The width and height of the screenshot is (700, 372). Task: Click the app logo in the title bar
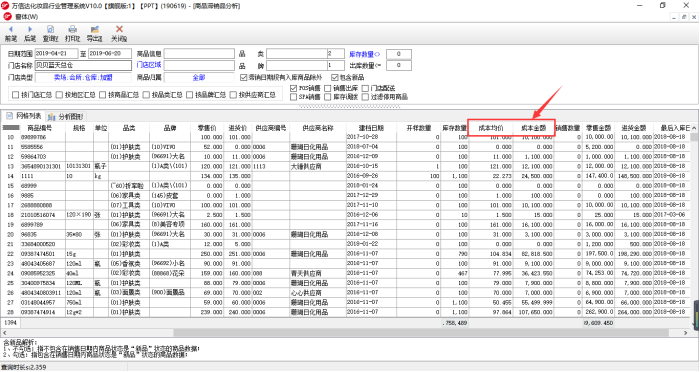click(x=5, y=6)
